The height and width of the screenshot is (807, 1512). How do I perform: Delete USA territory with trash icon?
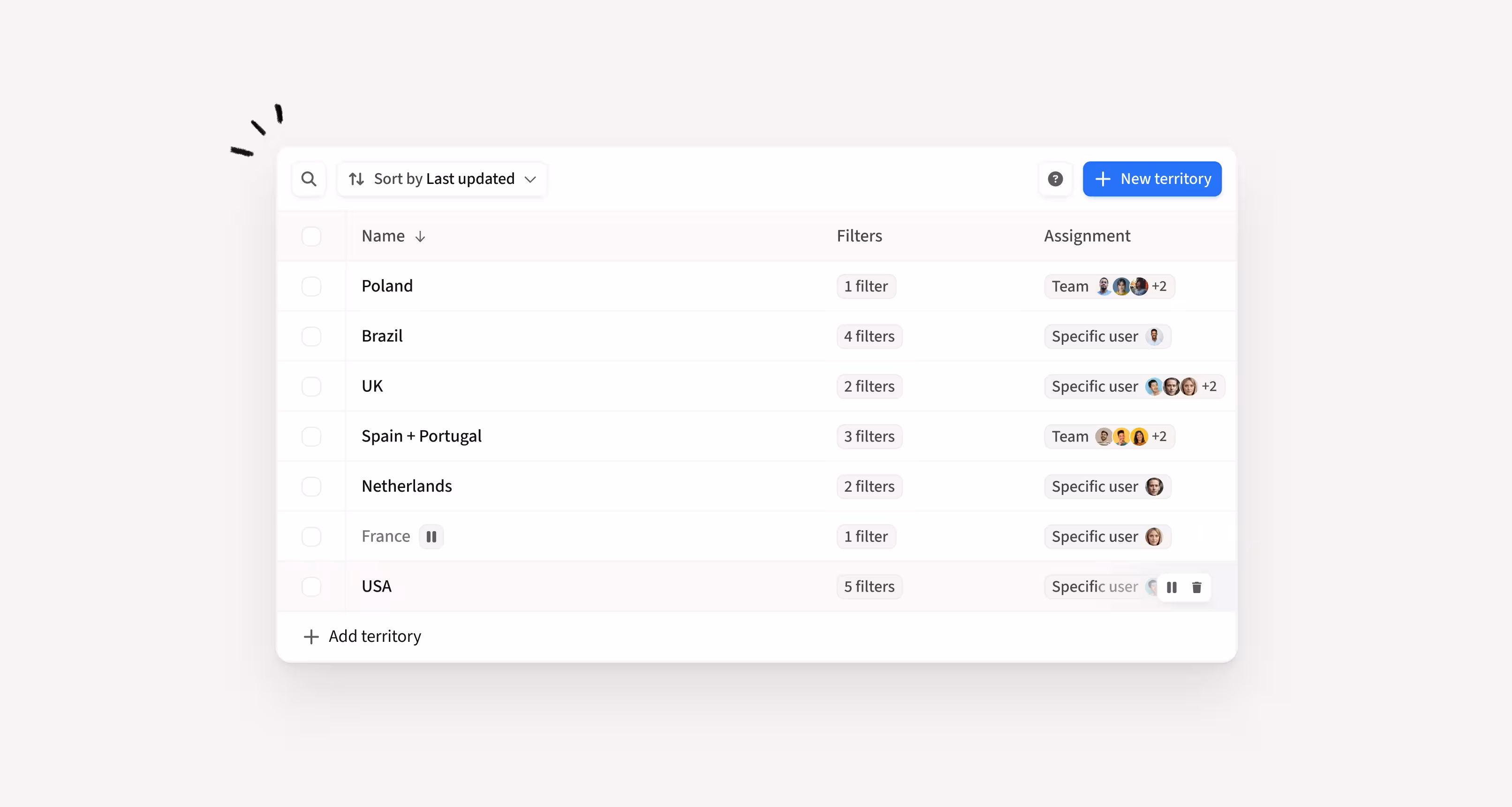pyautogui.click(x=1196, y=587)
